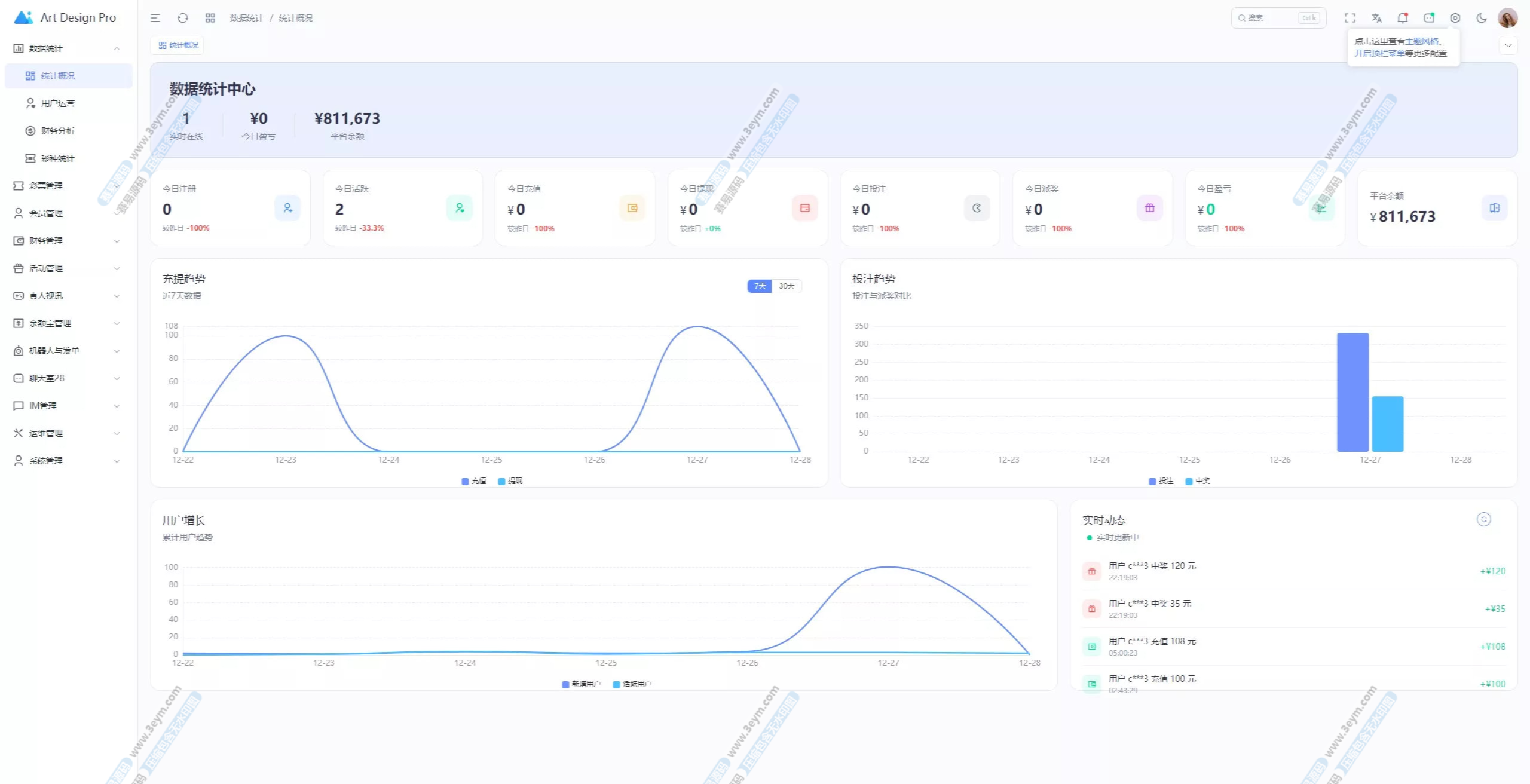
Task: Open theme settings gear icon
Action: pyautogui.click(x=1455, y=18)
